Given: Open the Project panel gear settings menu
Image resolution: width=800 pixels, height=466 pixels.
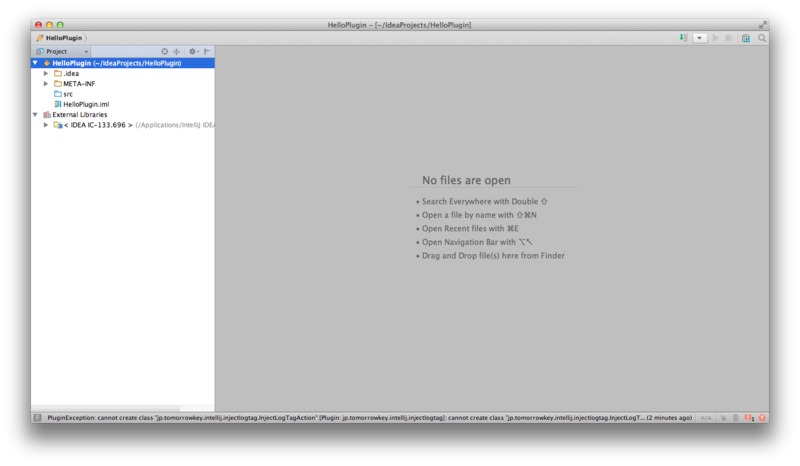Looking at the screenshot, I should [193, 52].
